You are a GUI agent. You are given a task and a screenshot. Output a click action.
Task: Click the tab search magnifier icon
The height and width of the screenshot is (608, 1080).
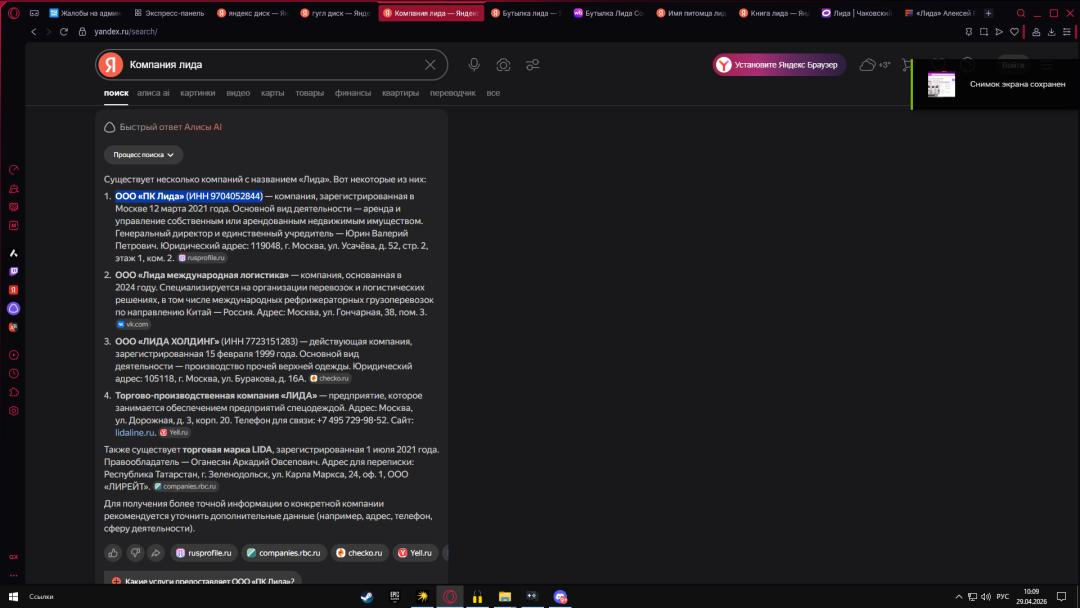1021,13
